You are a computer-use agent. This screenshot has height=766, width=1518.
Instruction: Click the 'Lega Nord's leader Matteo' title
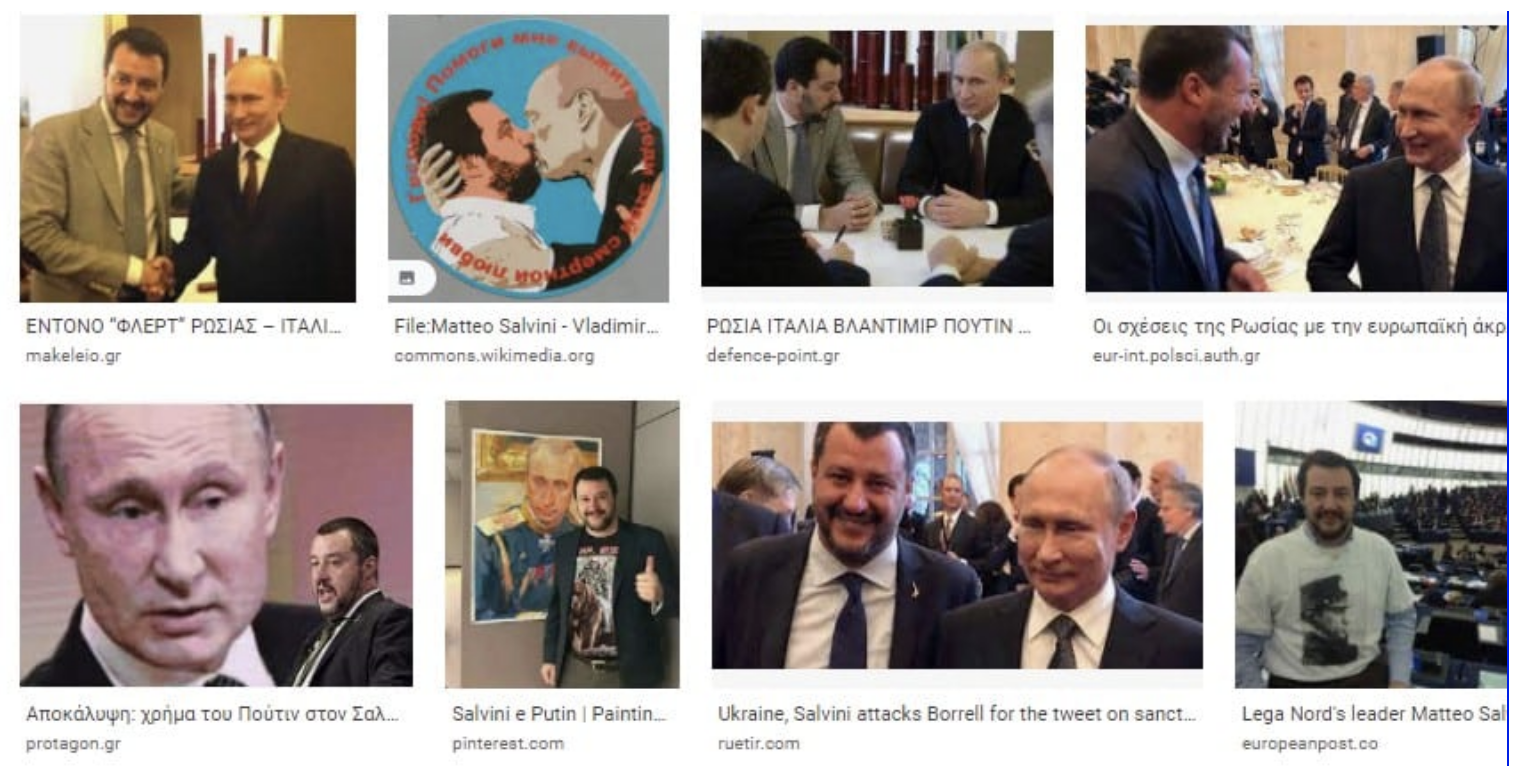[1374, 715]
